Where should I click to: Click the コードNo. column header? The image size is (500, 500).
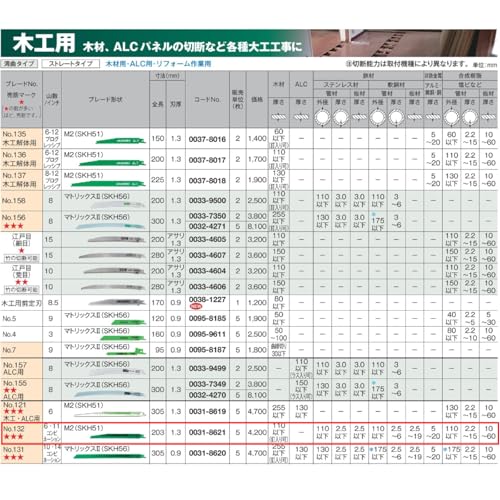pos(207,99)
